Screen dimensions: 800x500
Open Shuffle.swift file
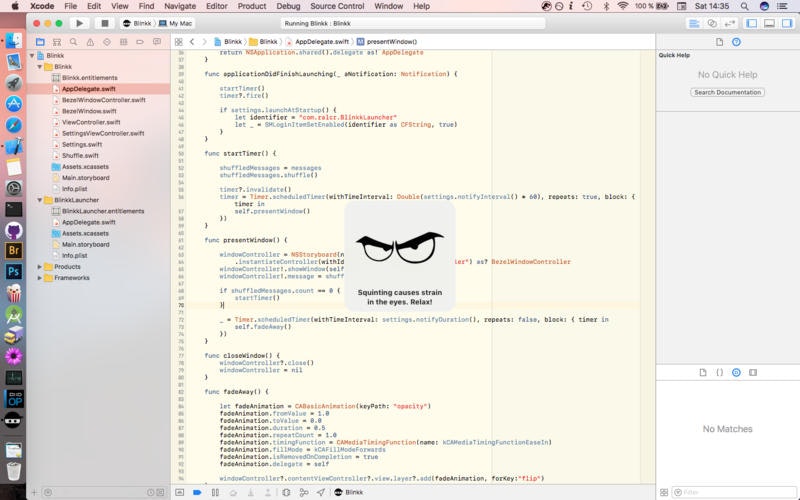81,156
